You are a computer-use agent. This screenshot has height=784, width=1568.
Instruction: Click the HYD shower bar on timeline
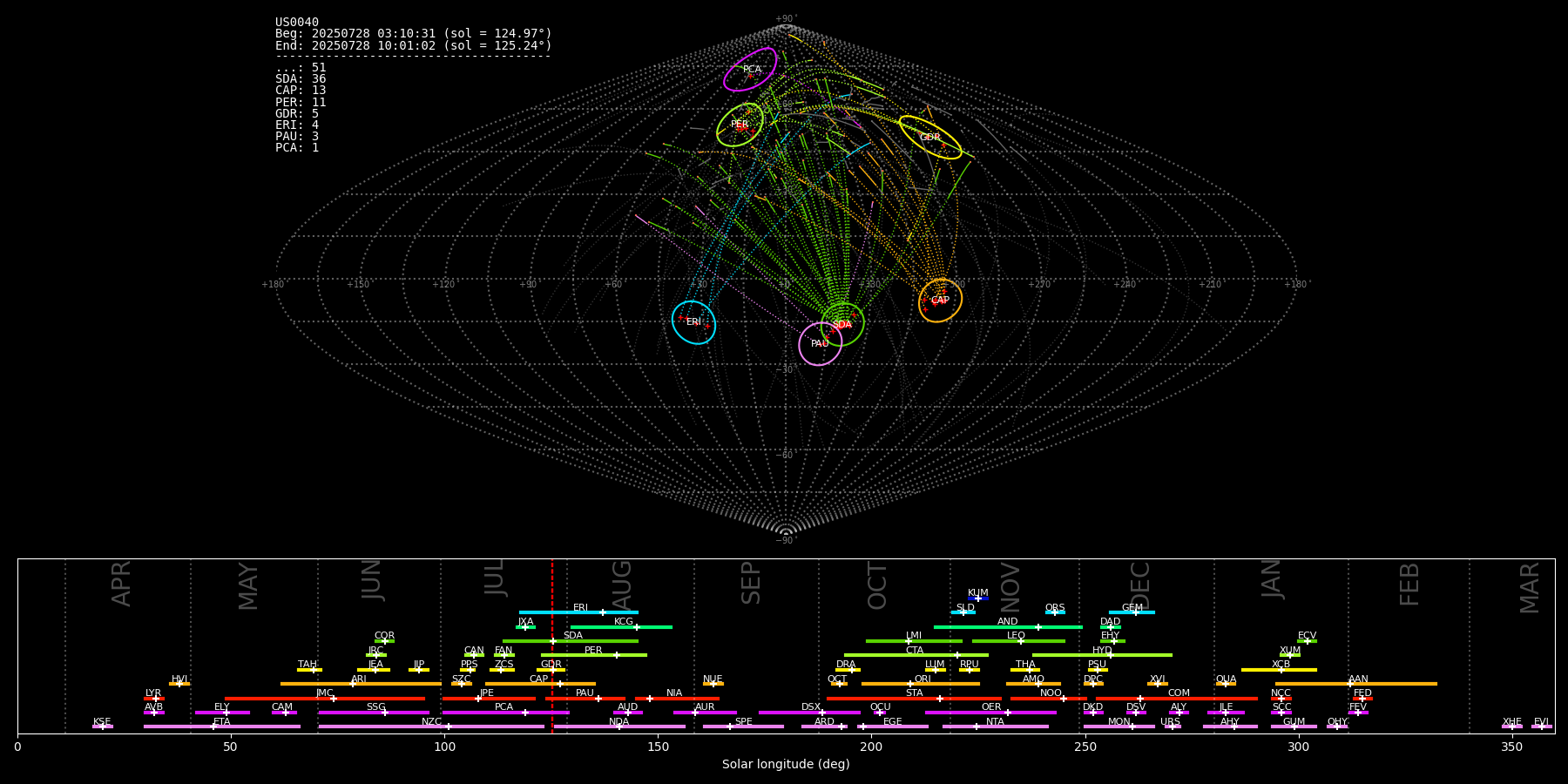pyautogui.click(x=1102, y=655)
